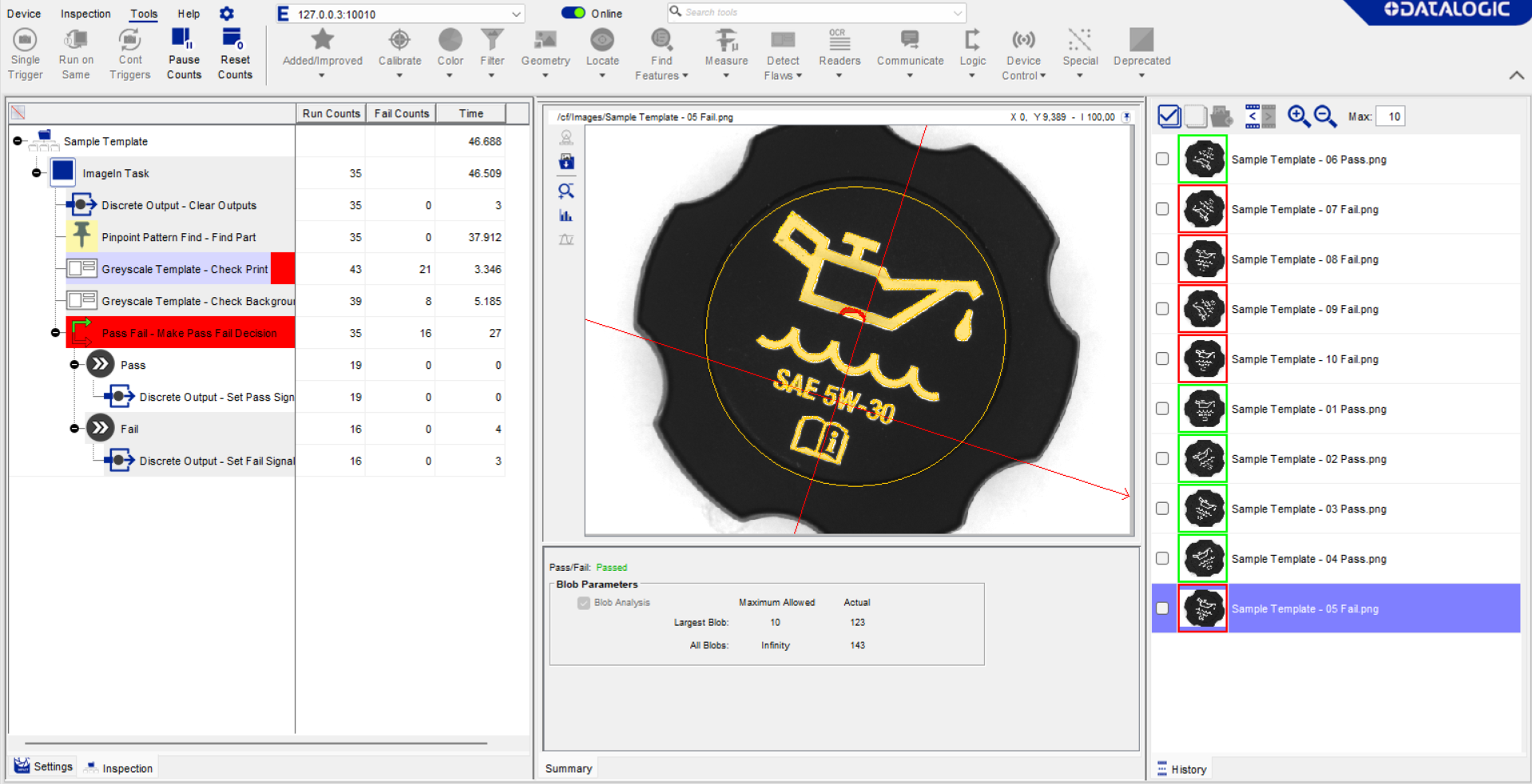Open the settings gear in menu bar
Screen dimensions: 1532x784
coord(227,14)
